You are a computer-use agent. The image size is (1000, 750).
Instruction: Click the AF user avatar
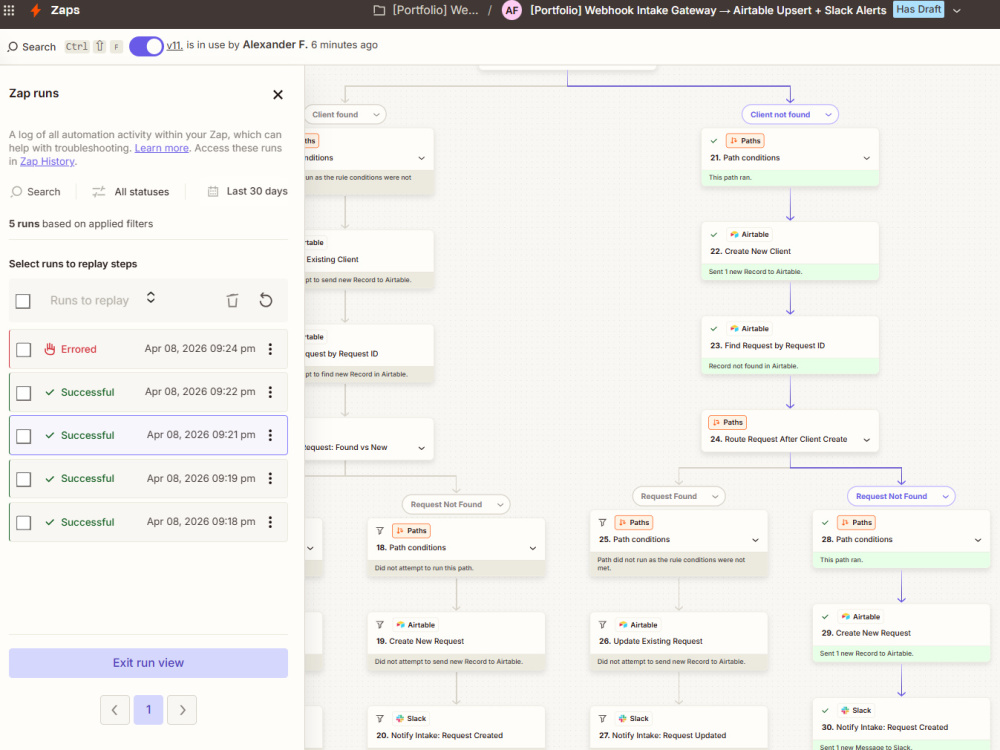(511, 10)
